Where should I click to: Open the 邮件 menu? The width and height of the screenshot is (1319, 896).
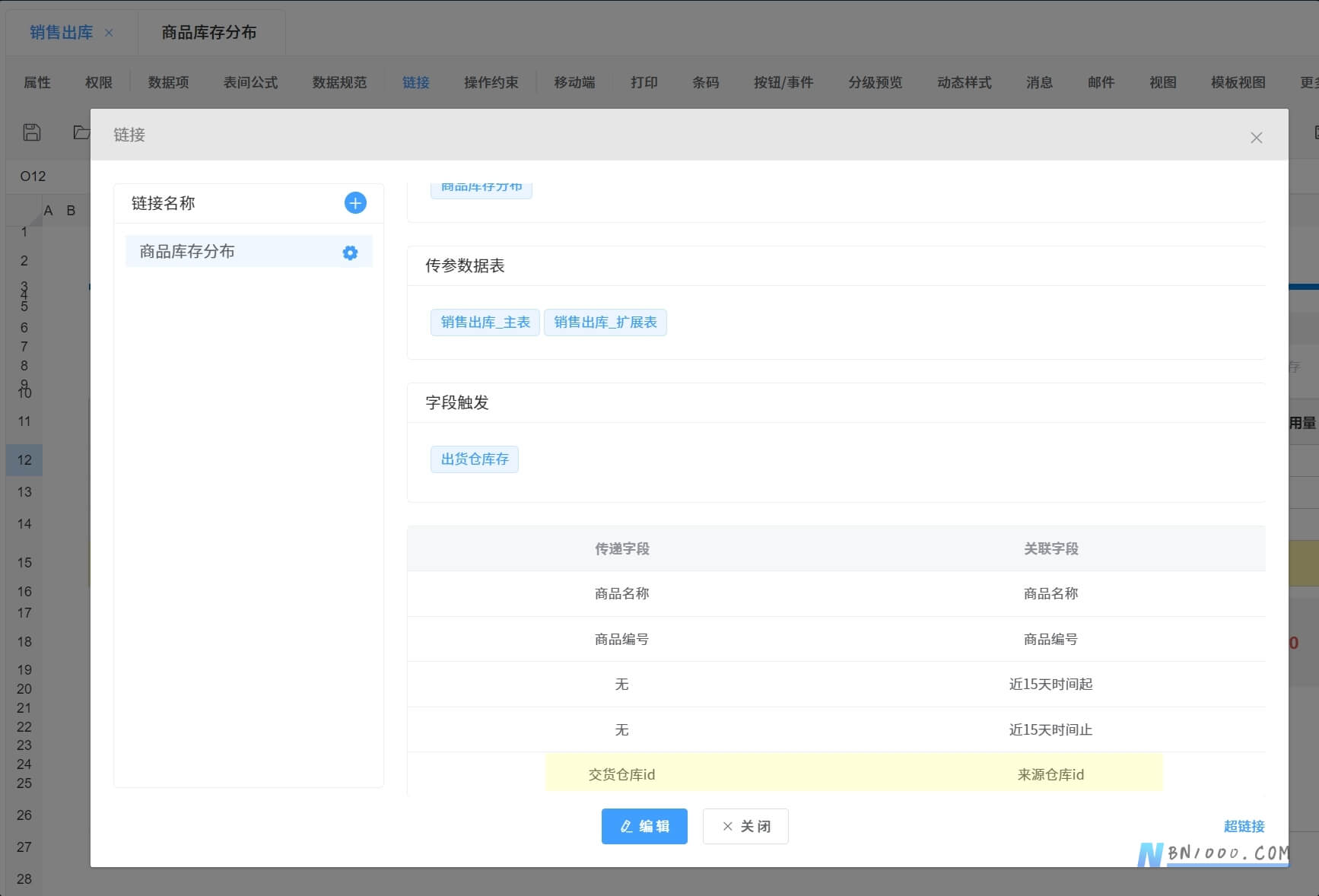pos(1101,82)
